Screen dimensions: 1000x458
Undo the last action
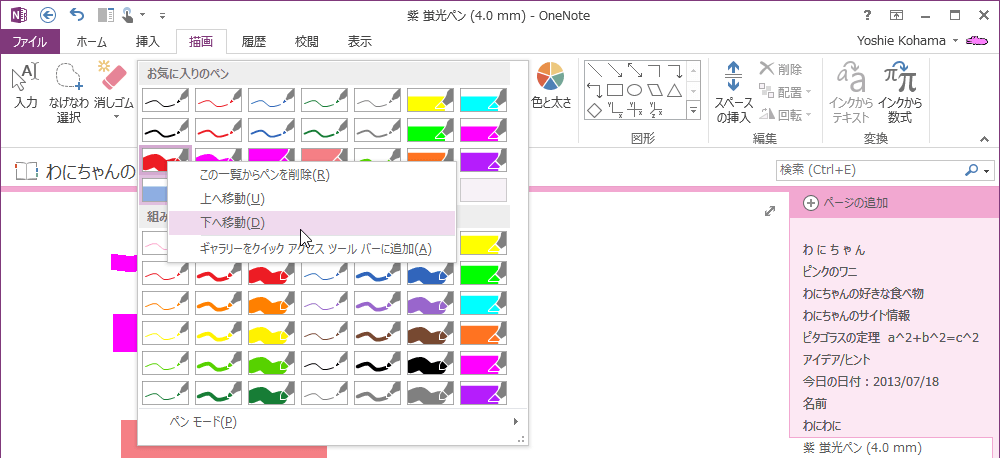point(77,15)
